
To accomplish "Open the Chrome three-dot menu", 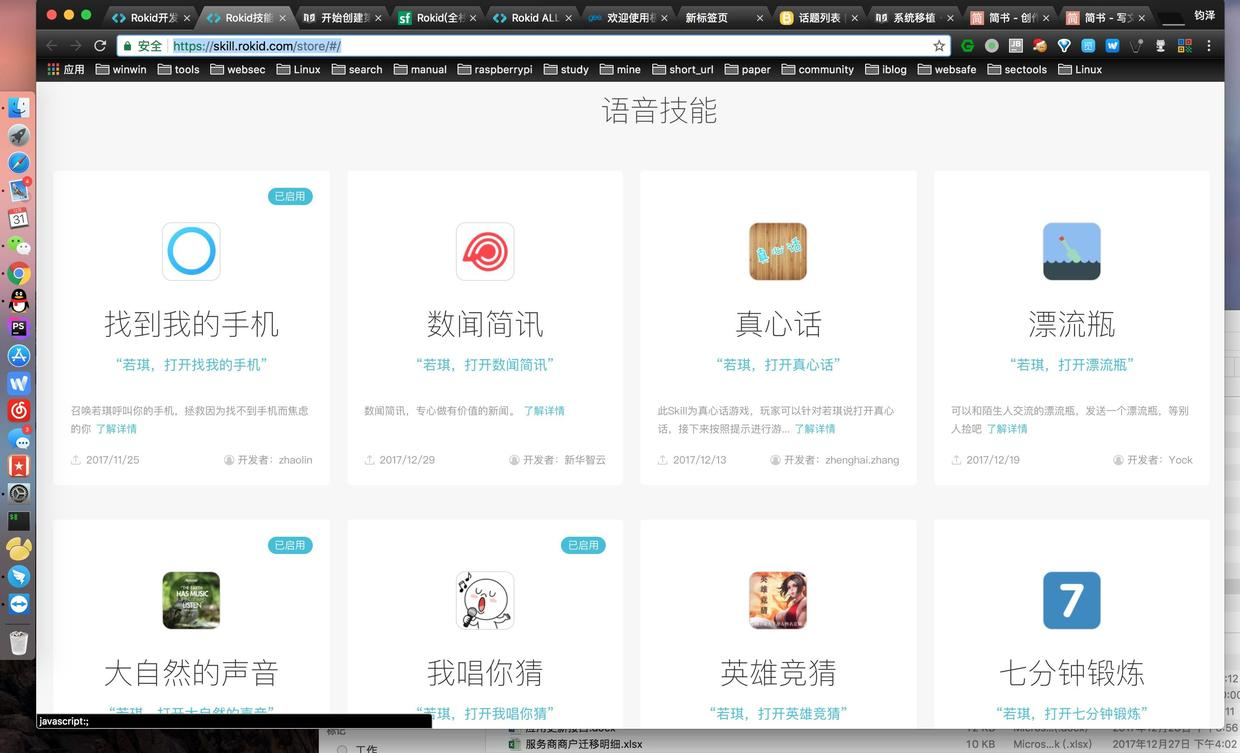I will coord(1209,46).
